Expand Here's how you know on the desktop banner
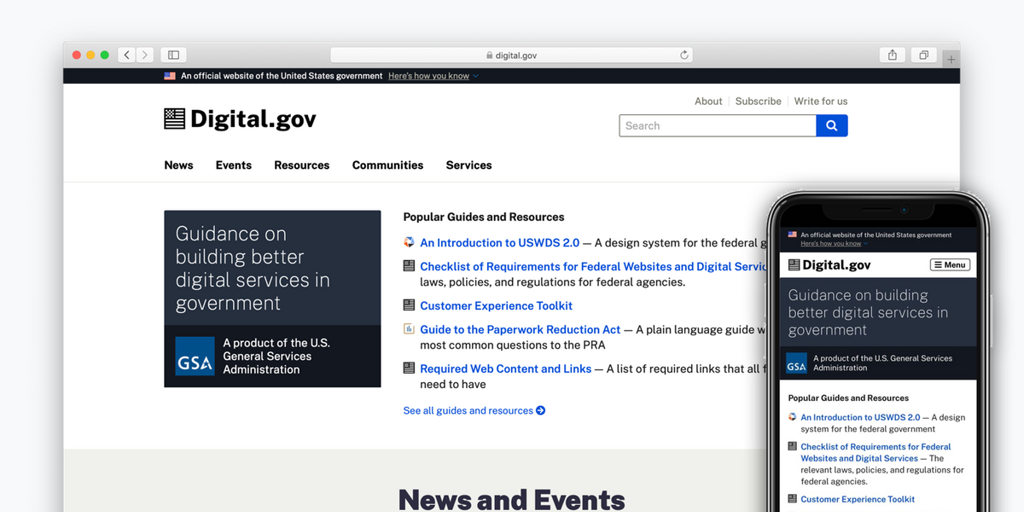This screenshot has height=512, width=1024. [x=433, y=76]
